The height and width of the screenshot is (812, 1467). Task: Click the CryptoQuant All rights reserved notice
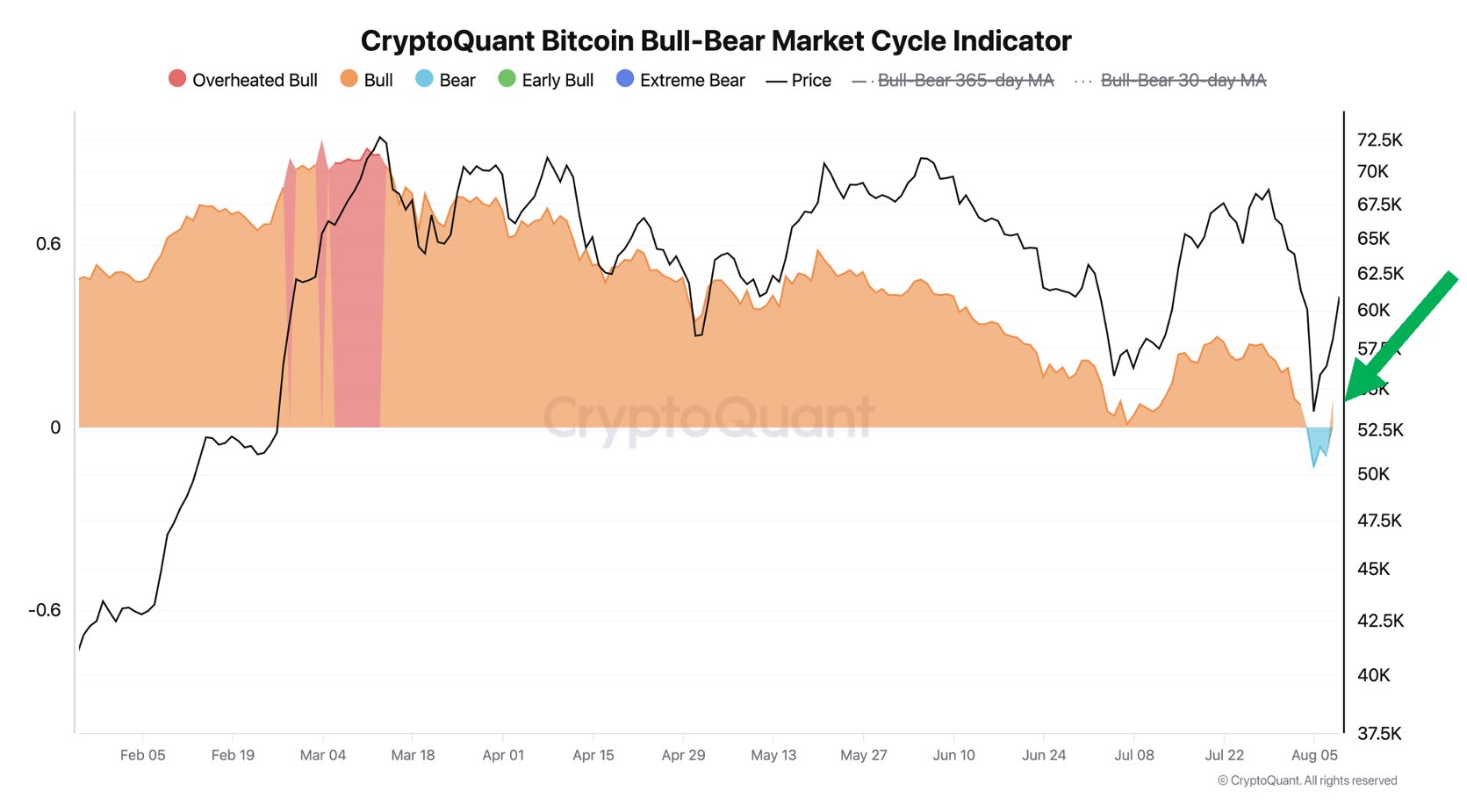point(1307,780)
